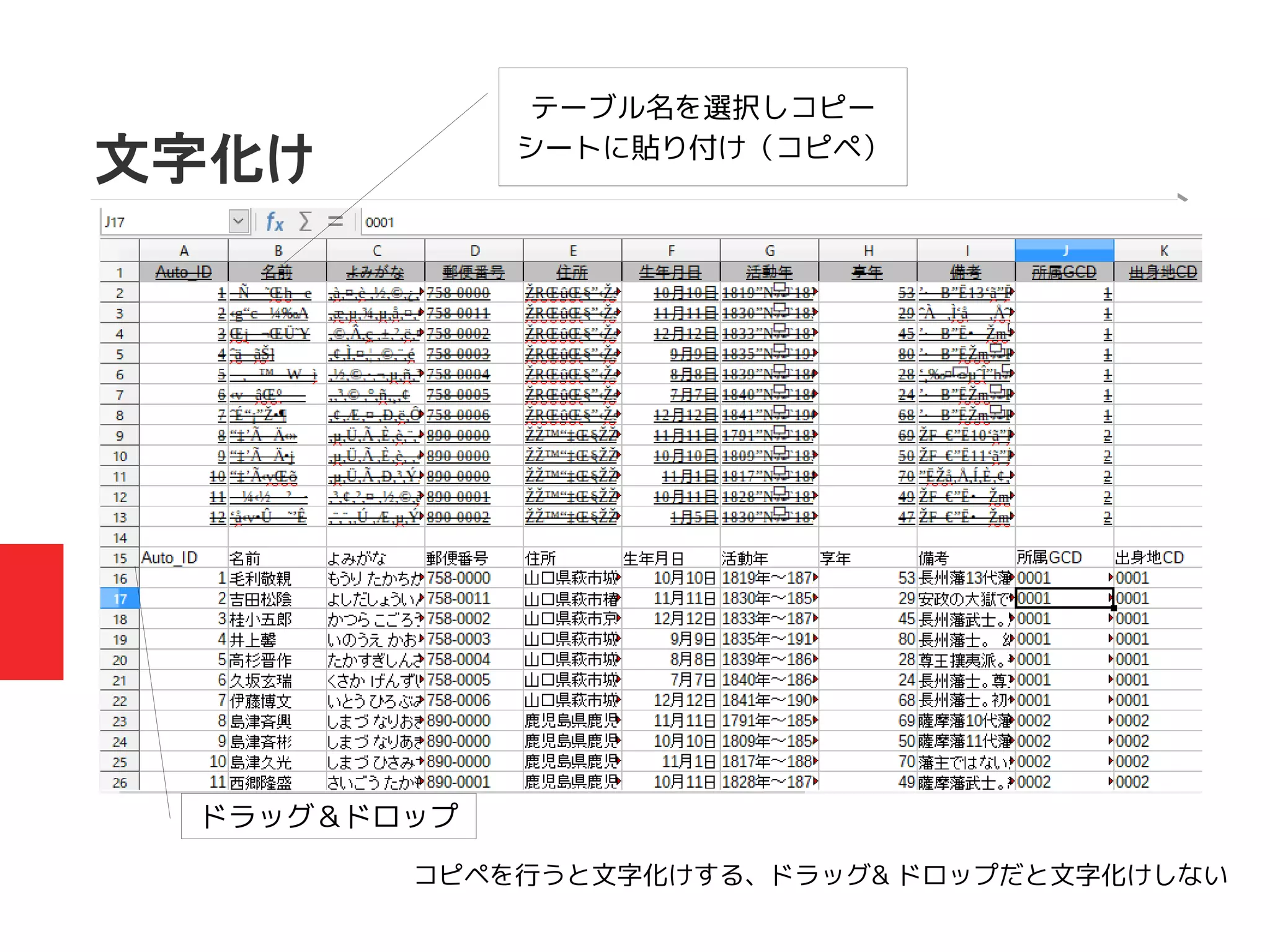The width and height of the screenshot is (1270, 952).
Task: Click the formula input line showing 0001
Action: [x=781, y=222]
